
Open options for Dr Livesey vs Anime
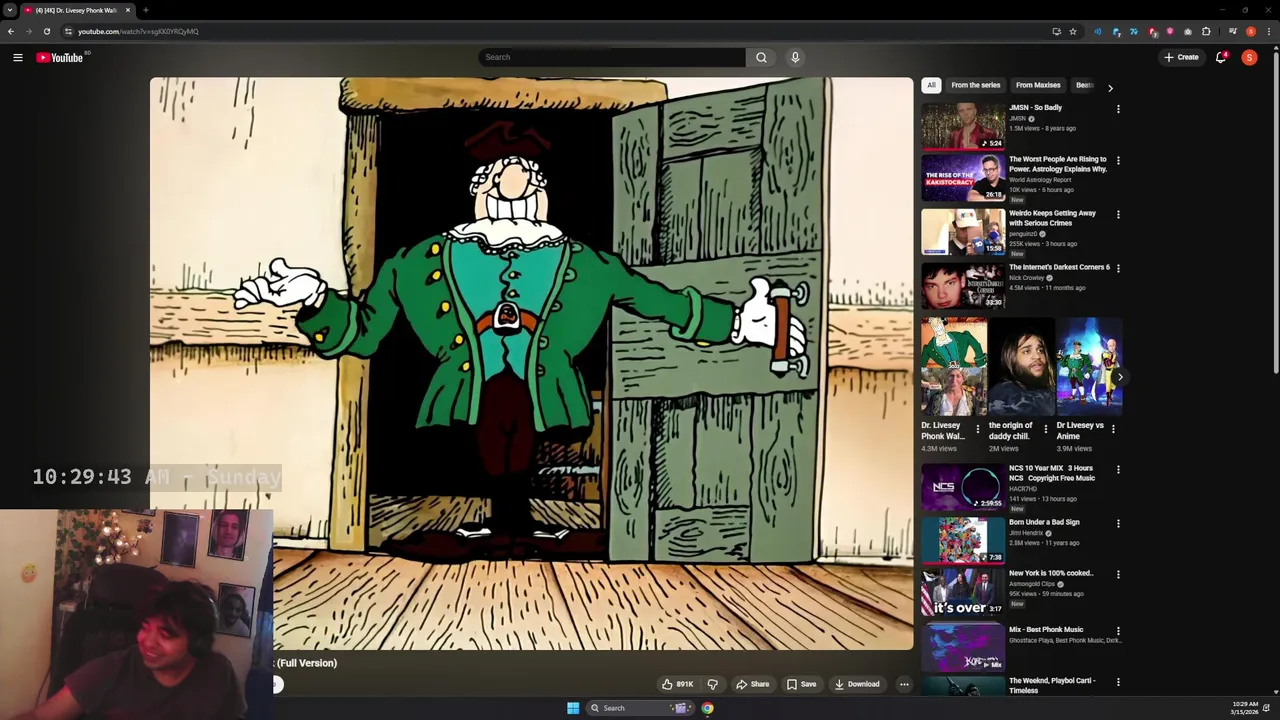tap(1113, 429)
